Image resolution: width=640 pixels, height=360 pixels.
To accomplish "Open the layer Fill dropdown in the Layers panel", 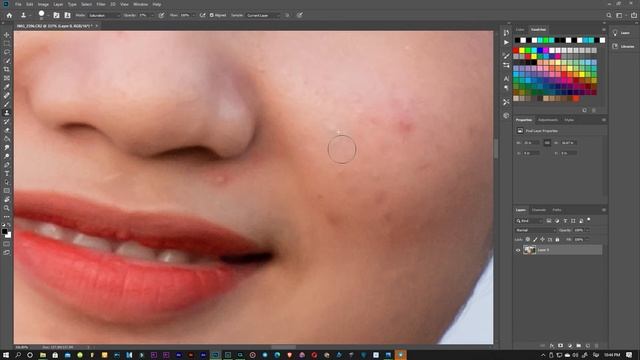I will 588,240.
